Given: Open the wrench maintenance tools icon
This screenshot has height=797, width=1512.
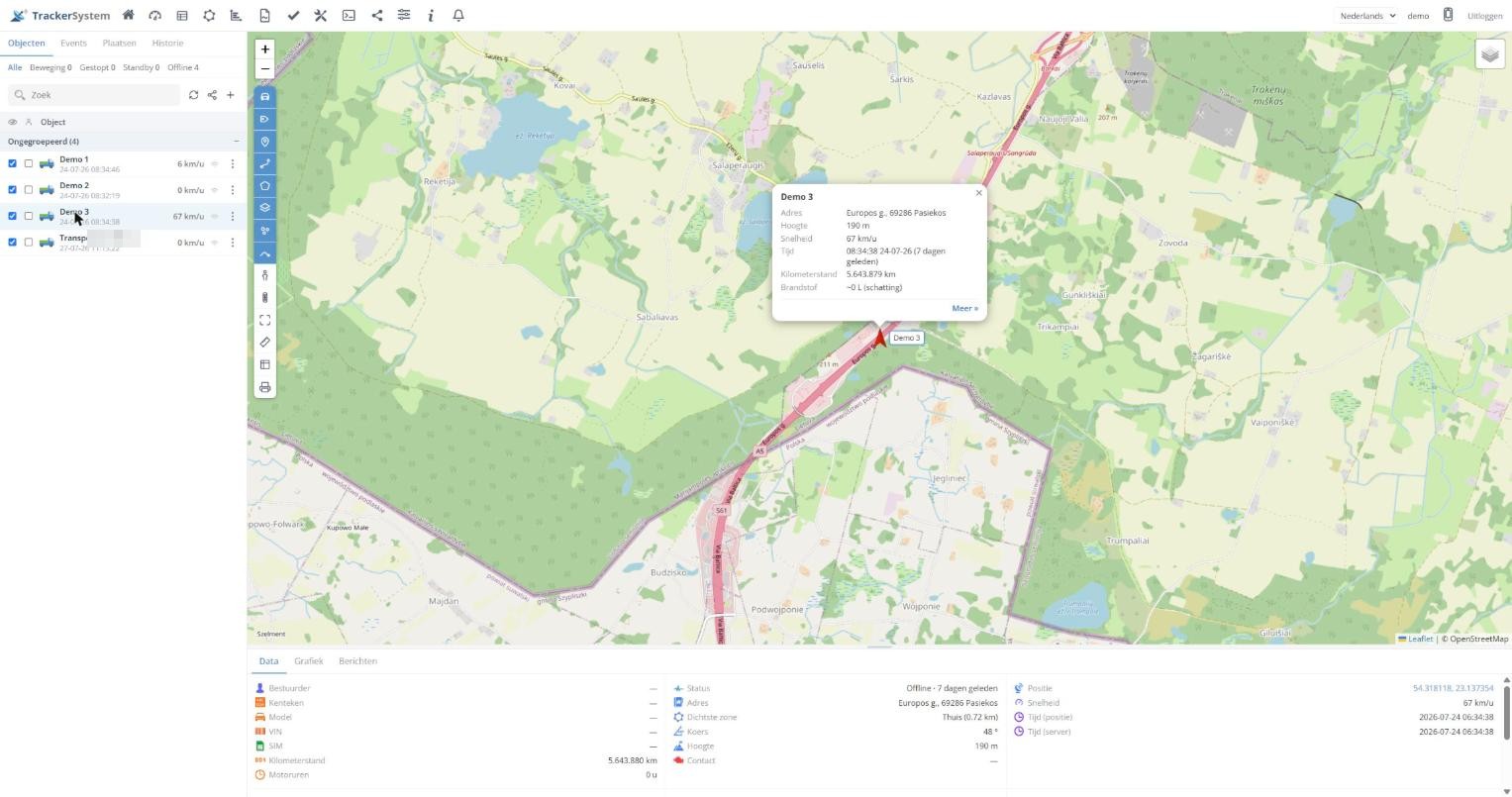Looking at the screenshot, I should pos(320,16).
